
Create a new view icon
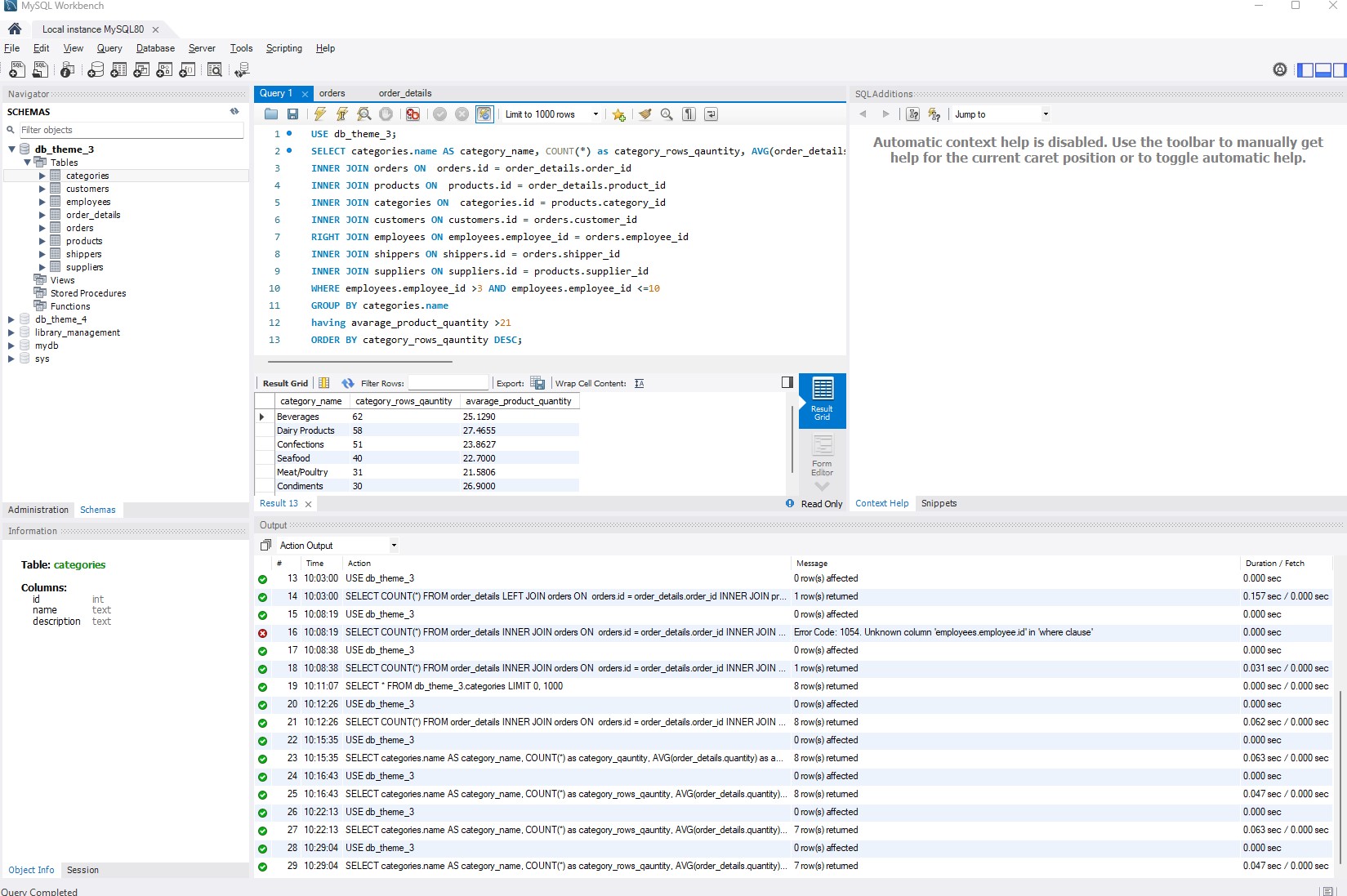(x=141, y=70)
